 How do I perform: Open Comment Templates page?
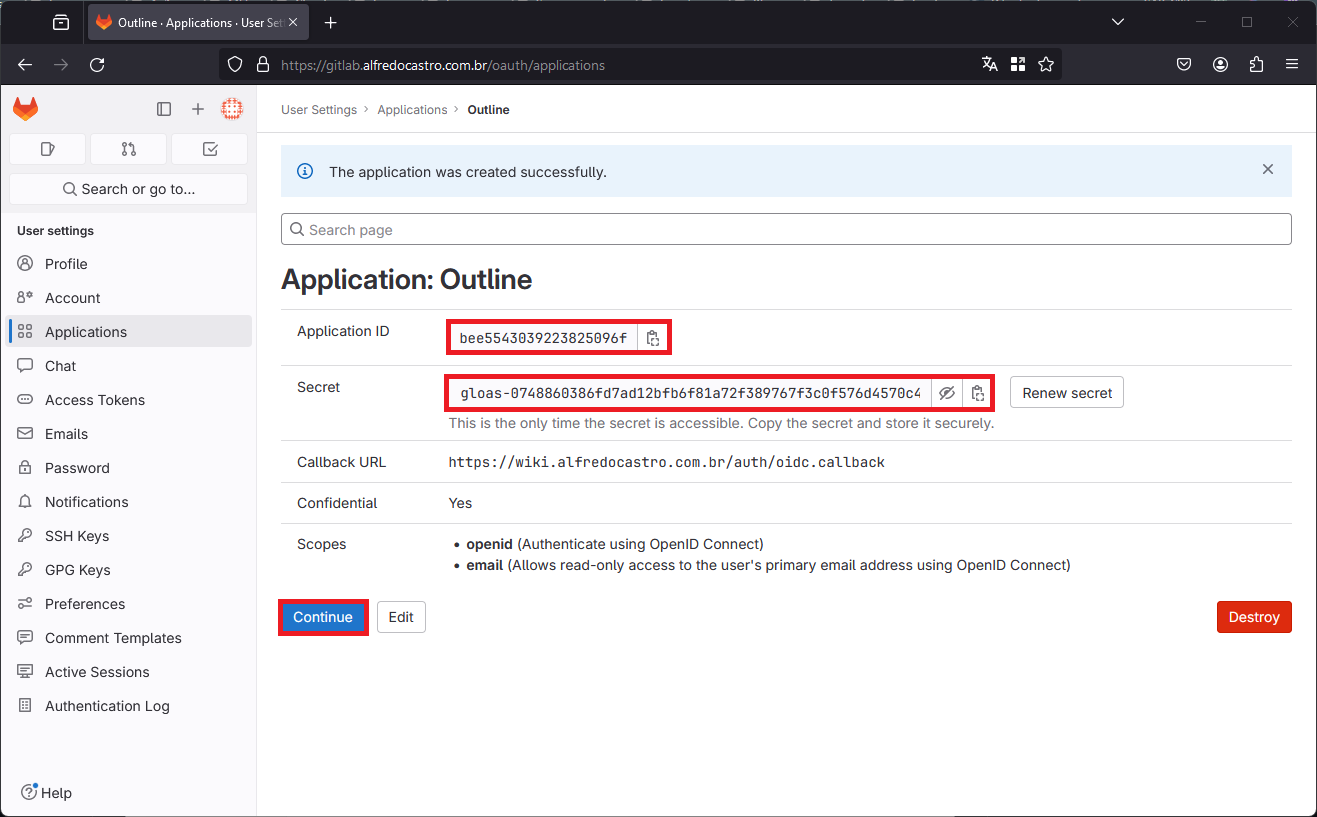coord(130,638)
